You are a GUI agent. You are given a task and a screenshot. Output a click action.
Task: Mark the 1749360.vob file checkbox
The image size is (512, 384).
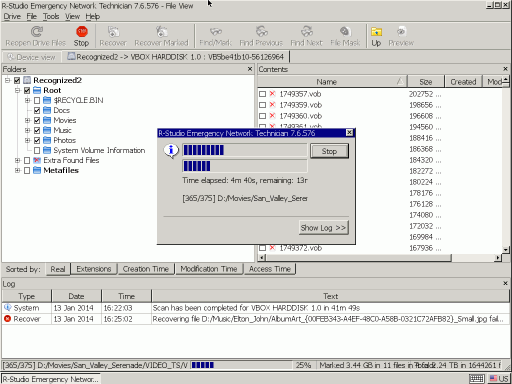click(262, 116)
